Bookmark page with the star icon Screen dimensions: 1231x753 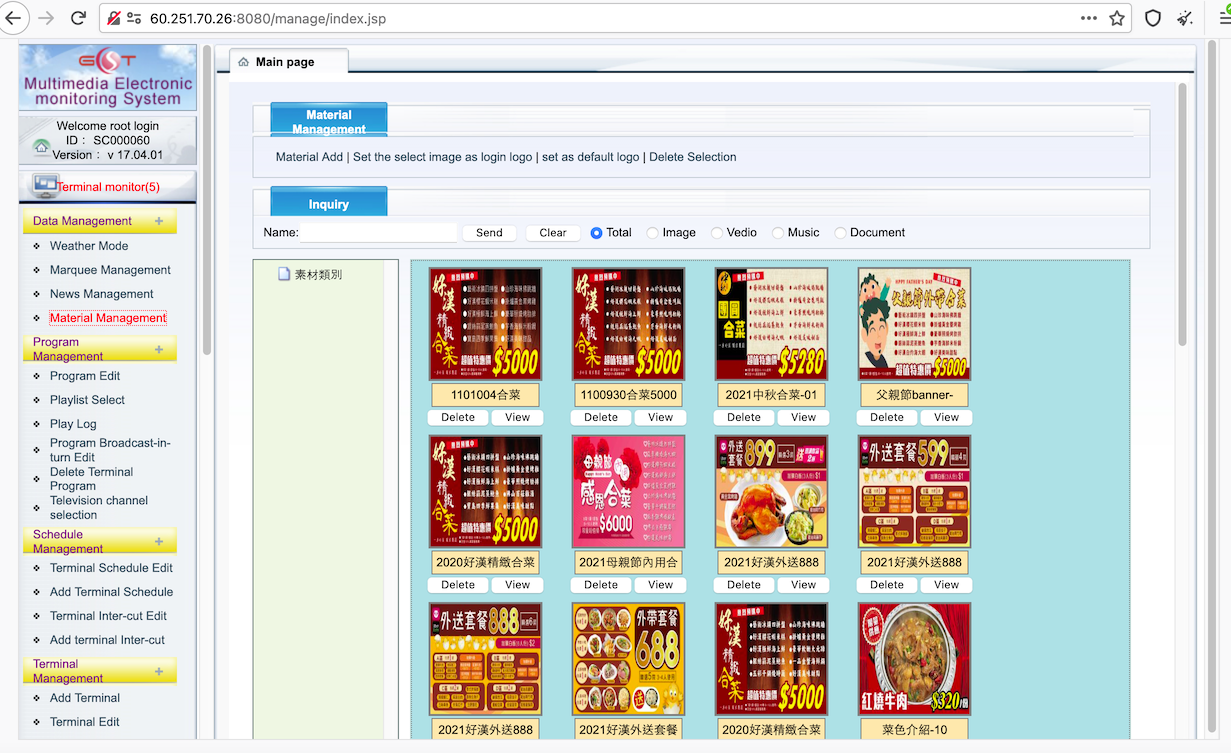(x=1117, y=18)
